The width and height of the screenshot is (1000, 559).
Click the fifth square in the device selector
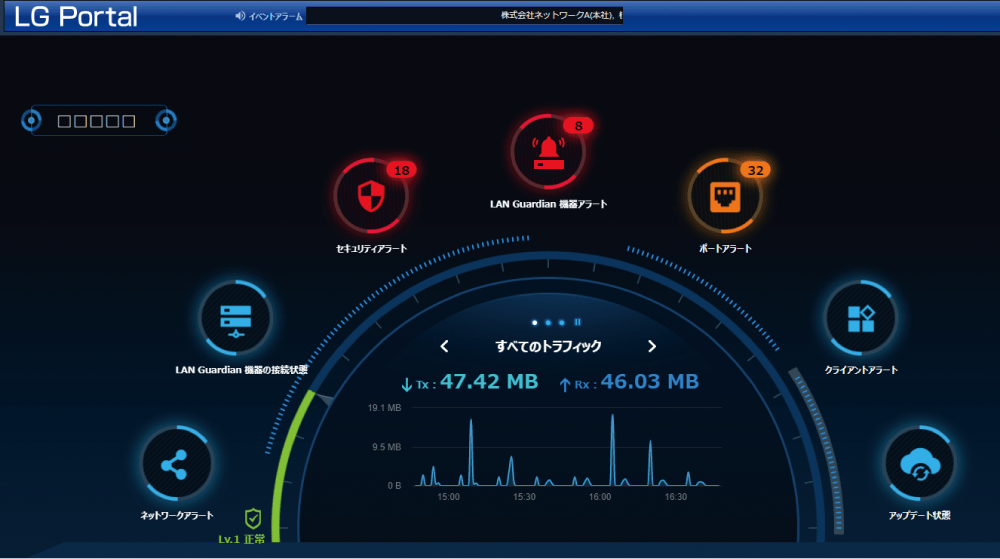tap(129, 121)
